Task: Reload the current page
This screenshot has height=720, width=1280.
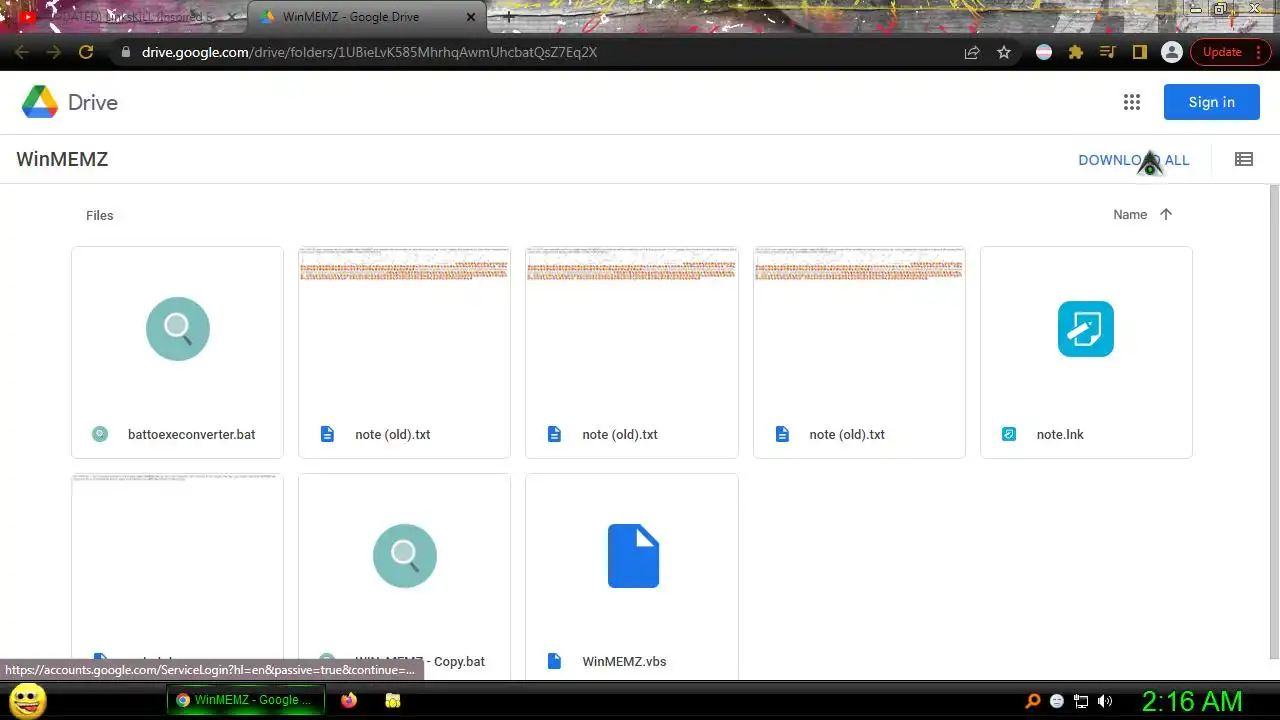Action: click(x=86, y=52)
